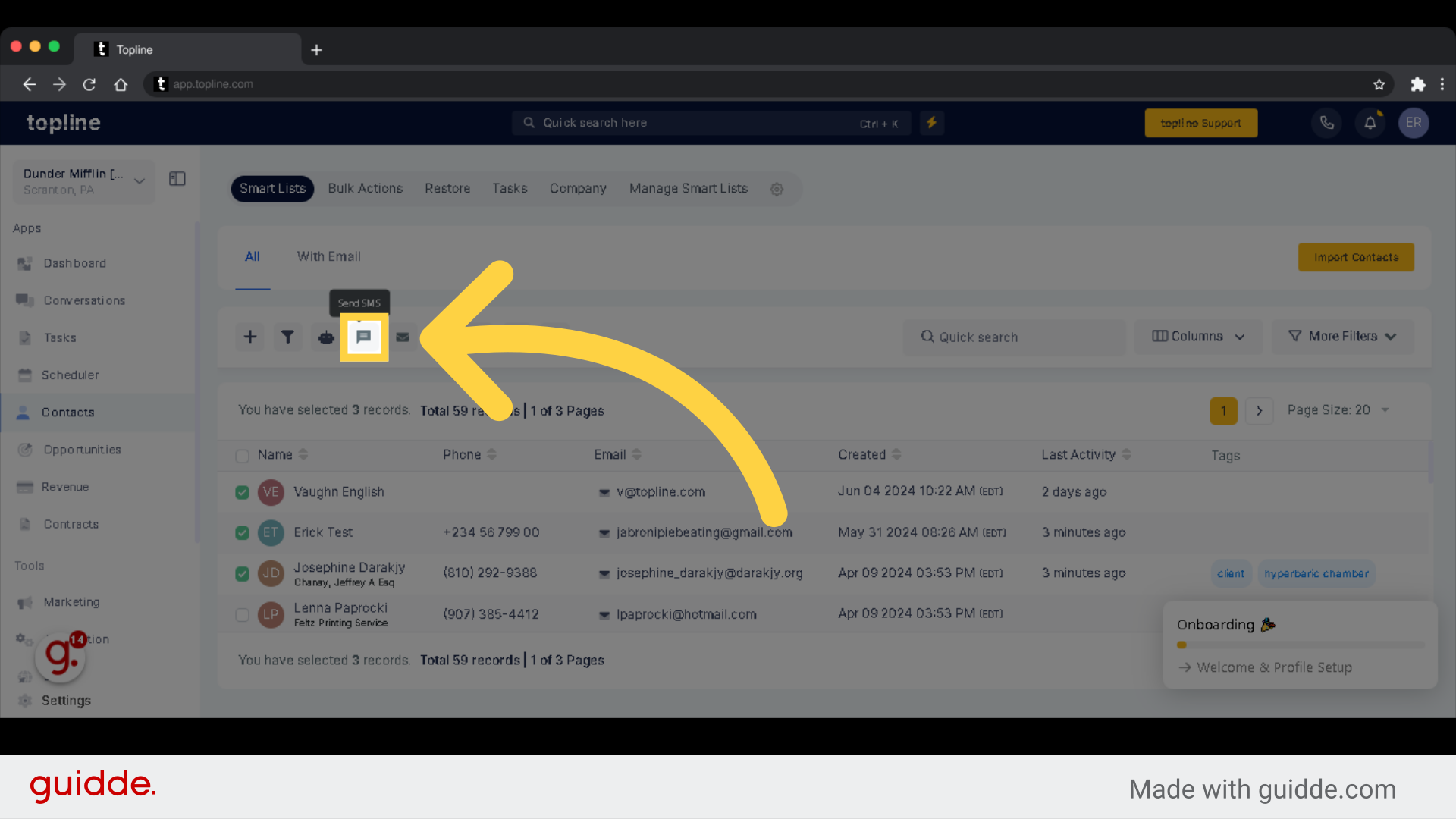This screenshot has height=819, width=1456.
Task: Click the lightning bolt quick actions icon
Action: click(x=931, y=122)
